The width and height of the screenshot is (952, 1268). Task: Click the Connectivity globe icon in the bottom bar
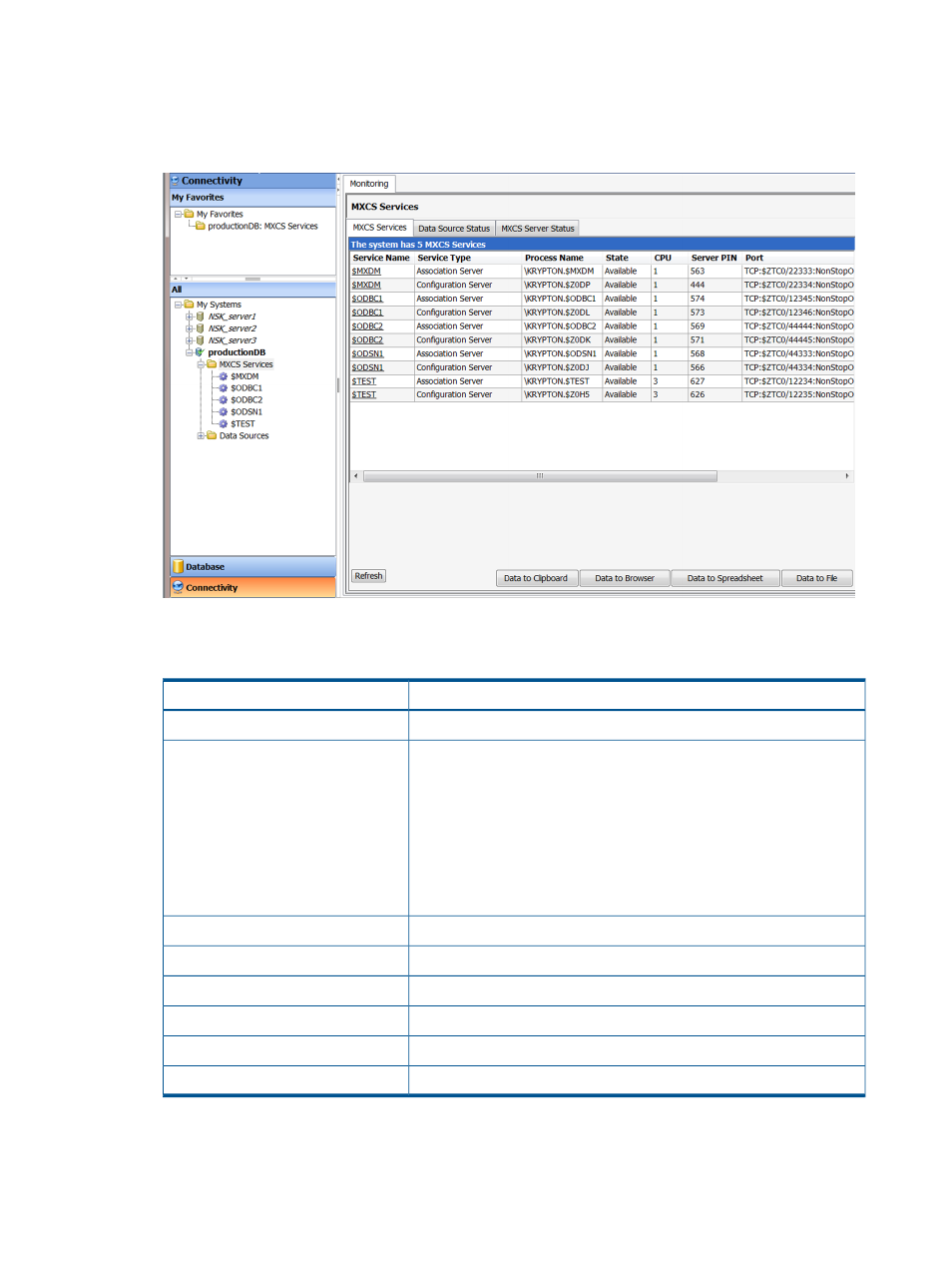tap(178, 587)
